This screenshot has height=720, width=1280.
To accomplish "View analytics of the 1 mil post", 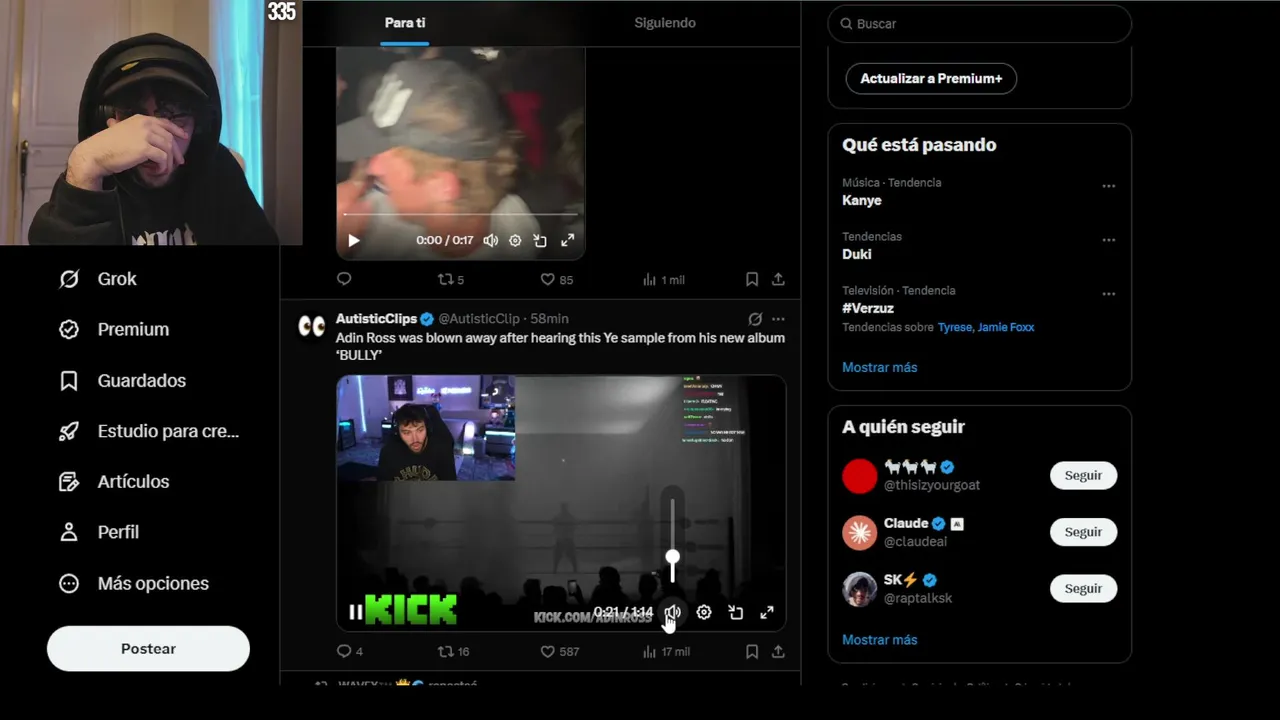I will point(663,280).
